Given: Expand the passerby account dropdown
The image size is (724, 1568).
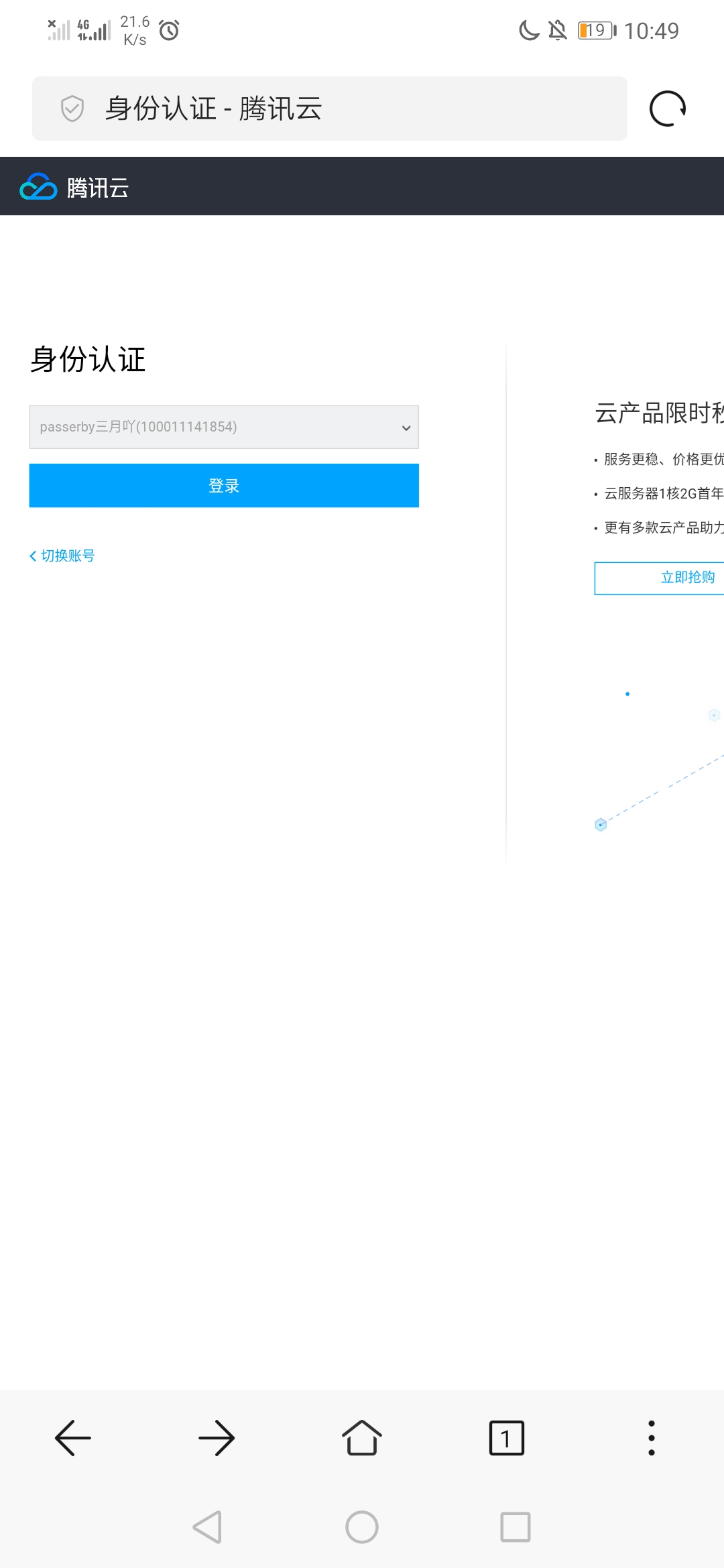Looking at the screenshot, I should pos(224,427).
